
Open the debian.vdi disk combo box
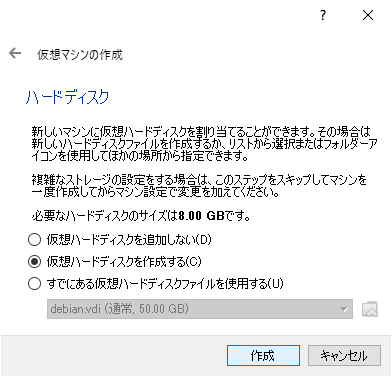pos(200,309)
